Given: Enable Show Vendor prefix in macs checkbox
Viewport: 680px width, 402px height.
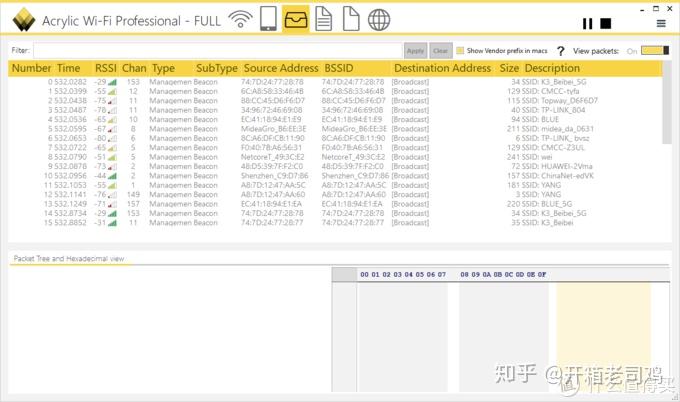Looking at the screenshot, I should click(460, 51).
